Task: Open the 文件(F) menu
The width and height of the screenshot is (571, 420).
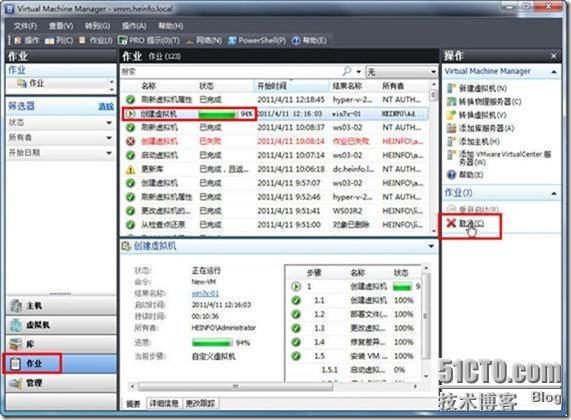Action: click(x=25, y=26)
